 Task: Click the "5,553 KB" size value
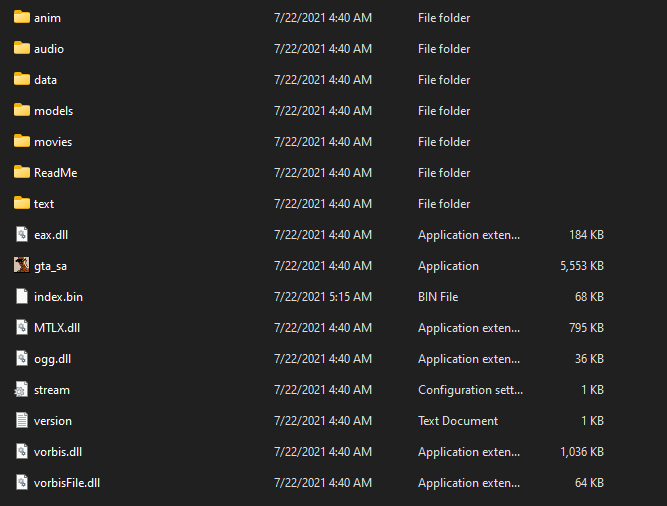click(x=582, y=266)
